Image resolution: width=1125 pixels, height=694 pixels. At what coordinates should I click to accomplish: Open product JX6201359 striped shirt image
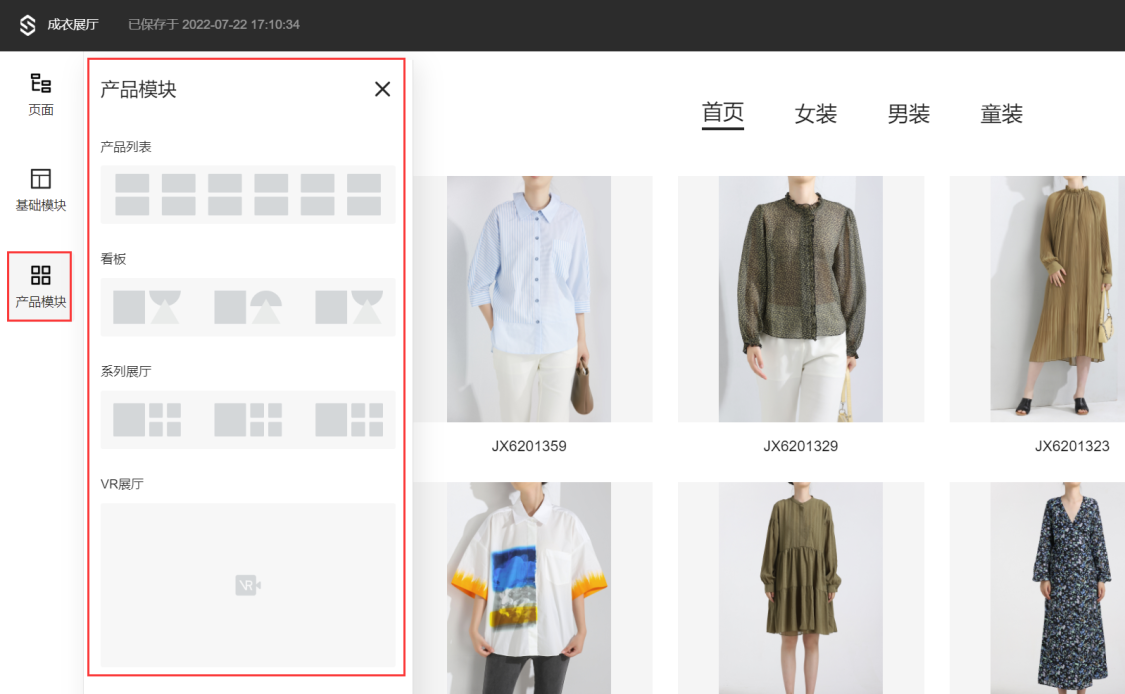click(x=529, y=299)
